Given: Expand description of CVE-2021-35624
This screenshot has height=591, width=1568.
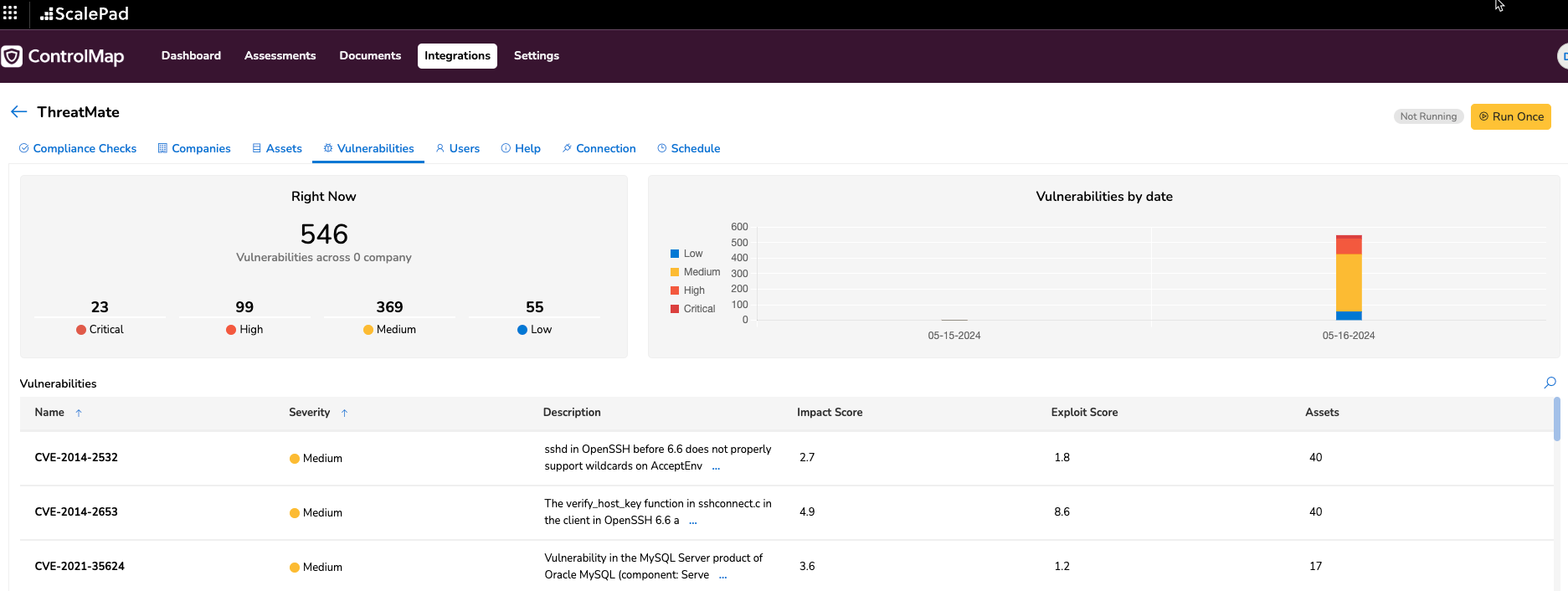Looking at the screenshot, I should pyautogui.click(x=723, y=576).
